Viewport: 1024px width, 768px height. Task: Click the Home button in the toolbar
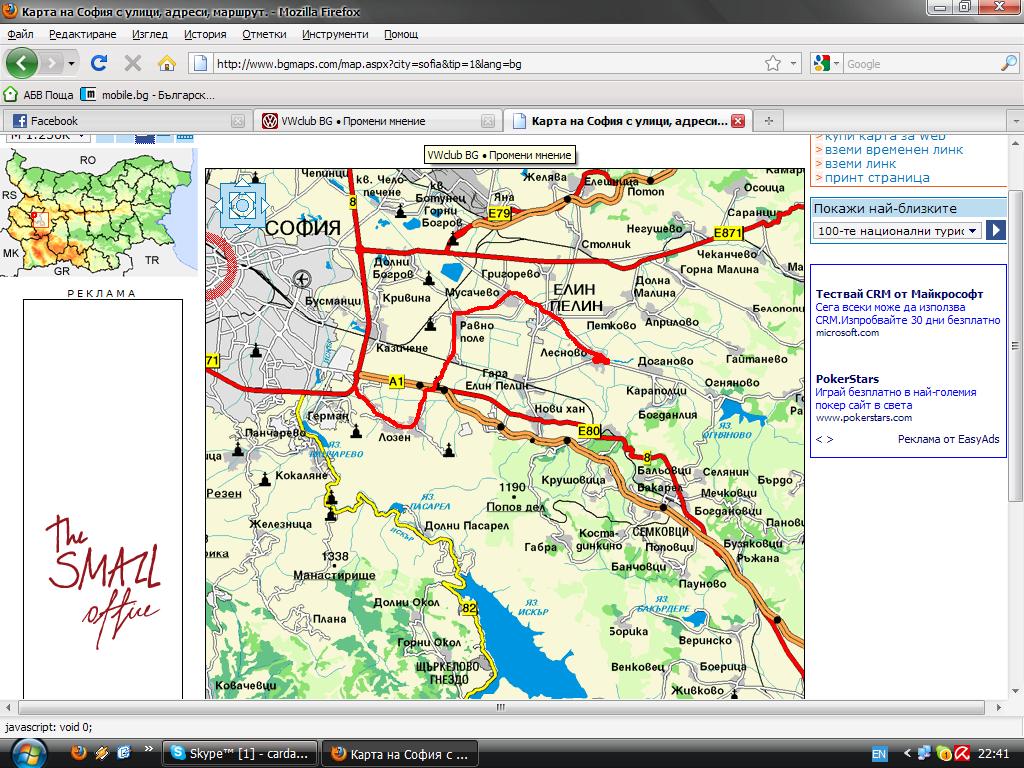(x=167, y=63)
